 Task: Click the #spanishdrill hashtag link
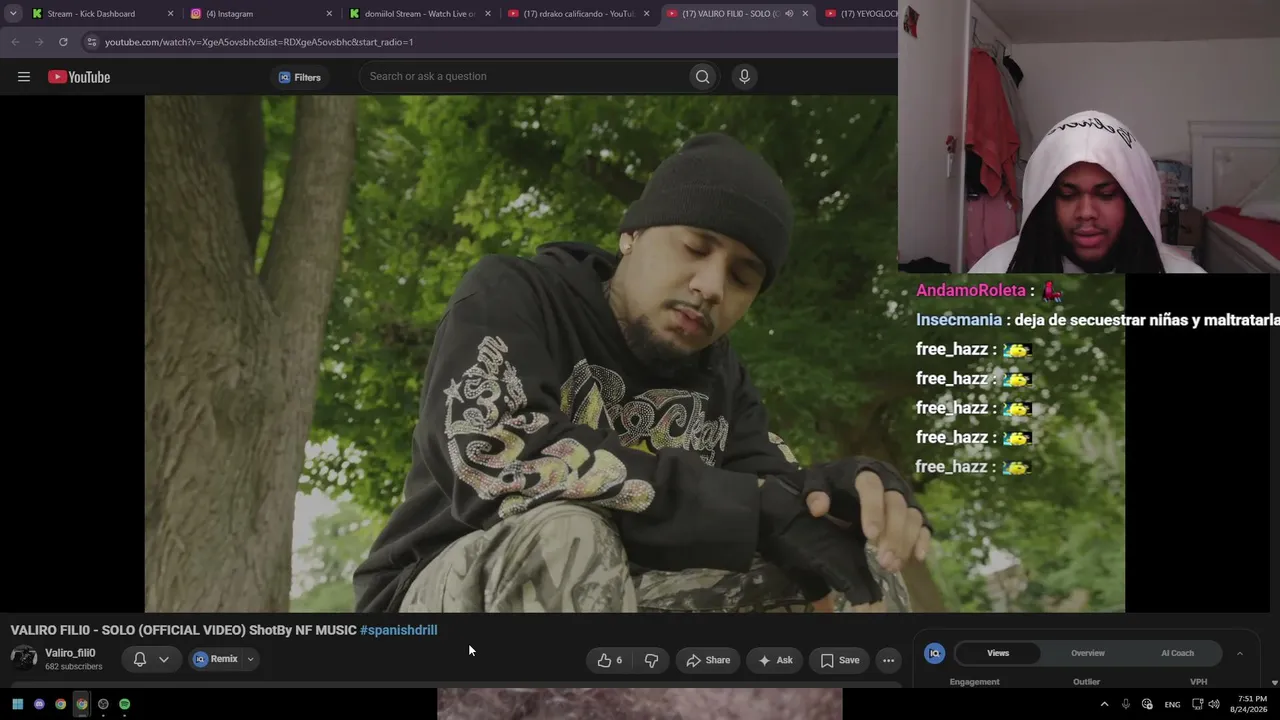click(398, 630)
